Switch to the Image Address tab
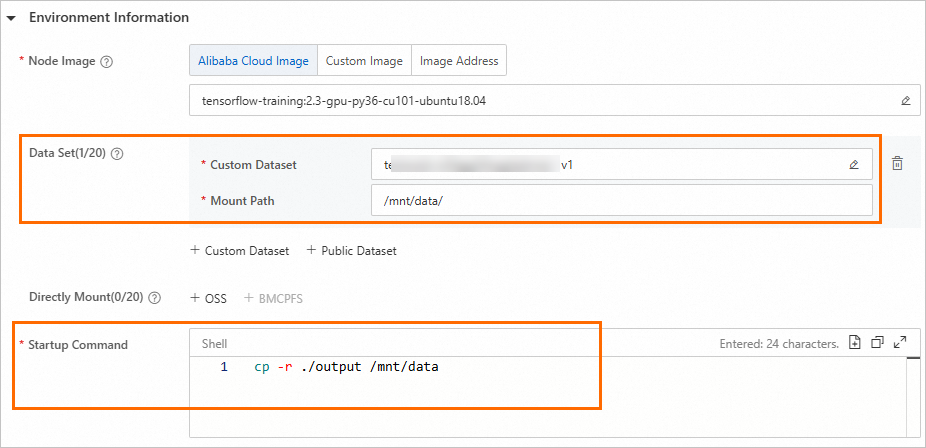This screenshot has width=926, height=448. [x=459, y=61]
